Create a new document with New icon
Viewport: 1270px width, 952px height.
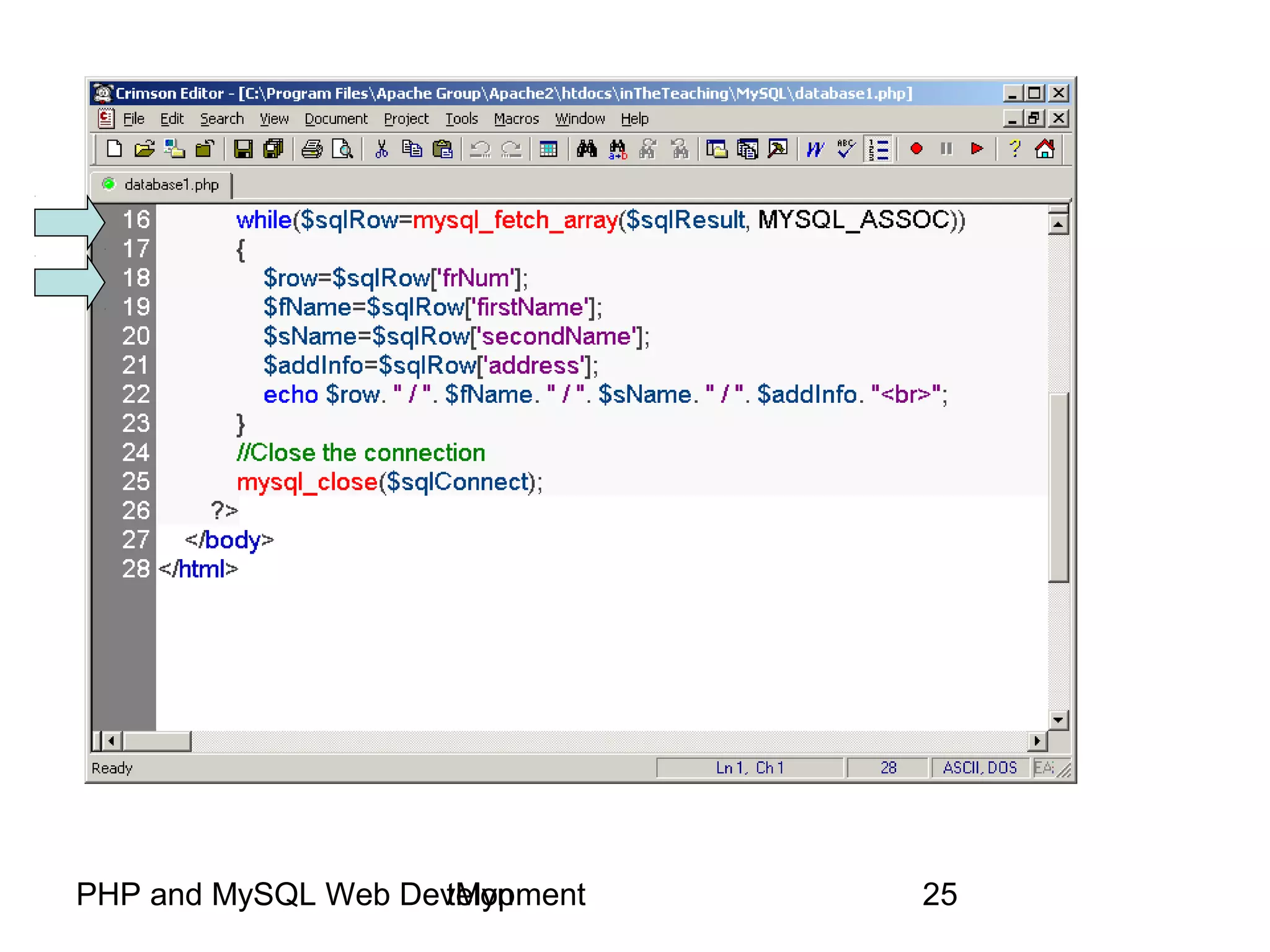point(114,149)
